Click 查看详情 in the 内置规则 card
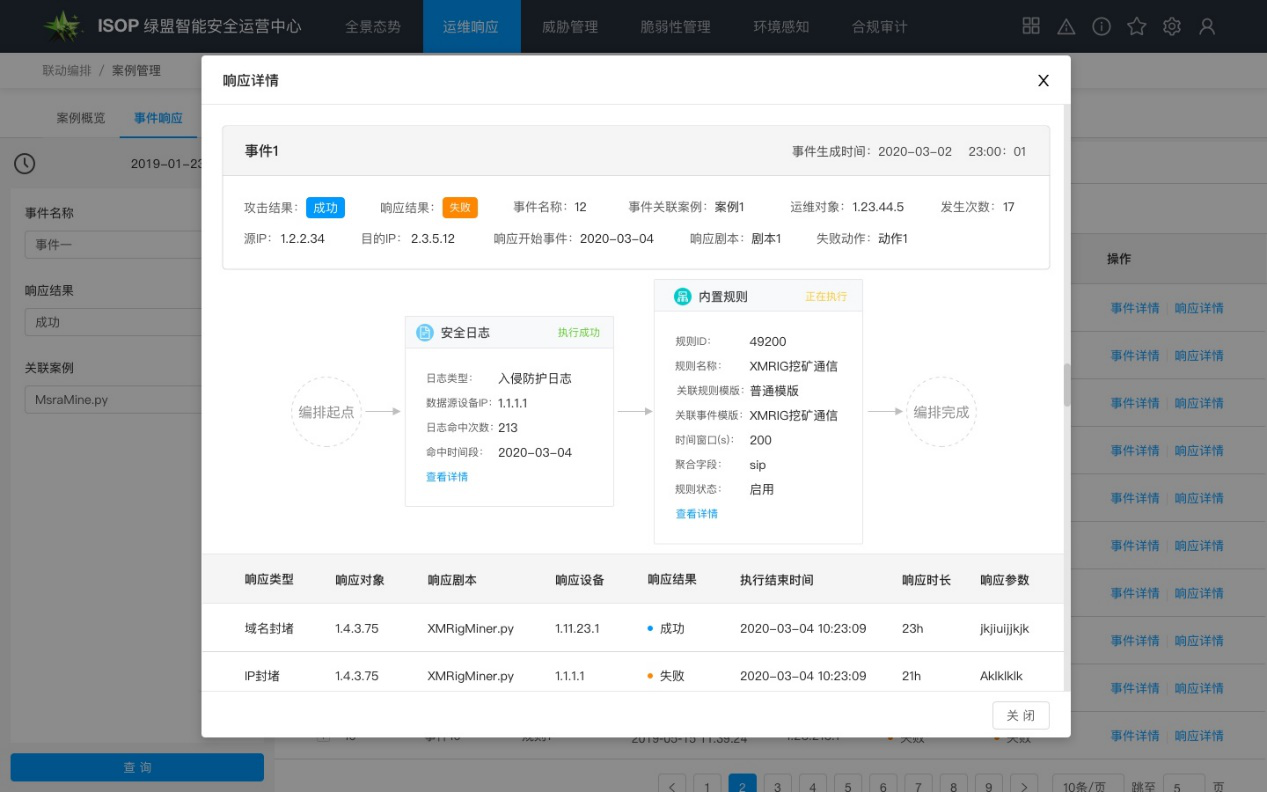 point(697,514)
